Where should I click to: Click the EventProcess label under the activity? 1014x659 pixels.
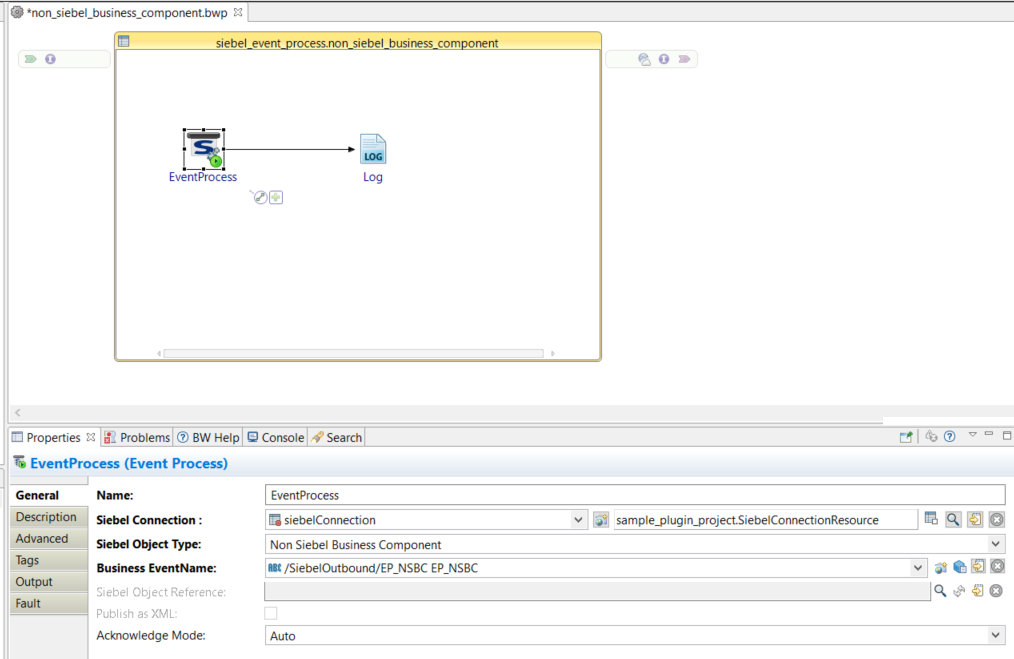point(203,177)
